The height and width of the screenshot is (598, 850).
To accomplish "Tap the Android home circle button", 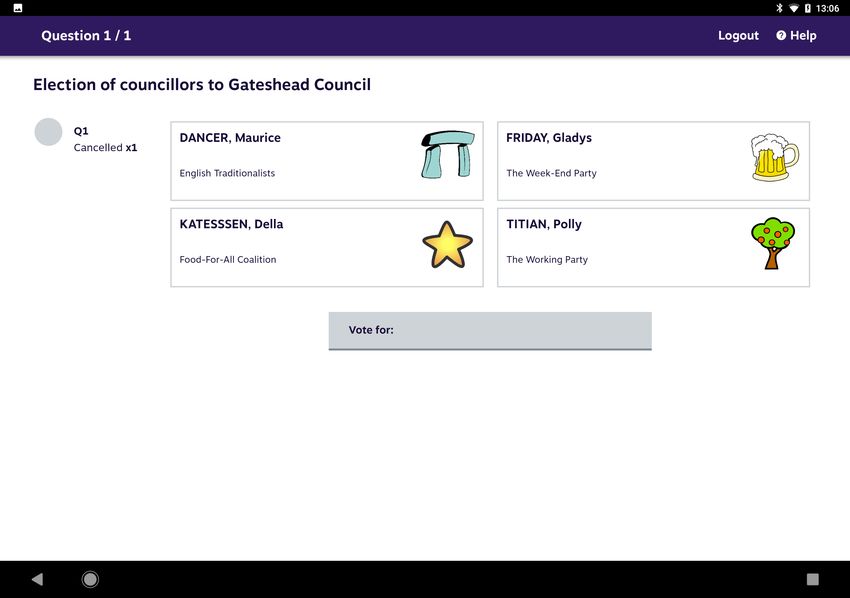I will tap(90, 579).
